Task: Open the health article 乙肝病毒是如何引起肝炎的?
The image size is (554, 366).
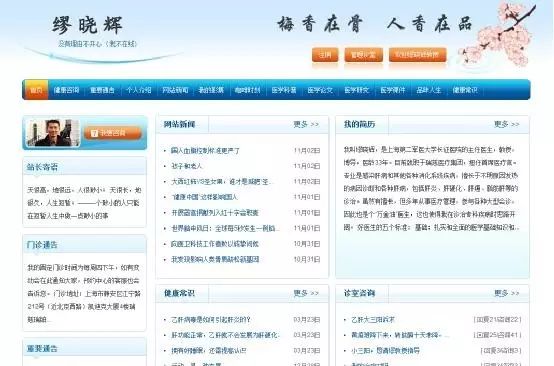Action: tap(211, 320)
